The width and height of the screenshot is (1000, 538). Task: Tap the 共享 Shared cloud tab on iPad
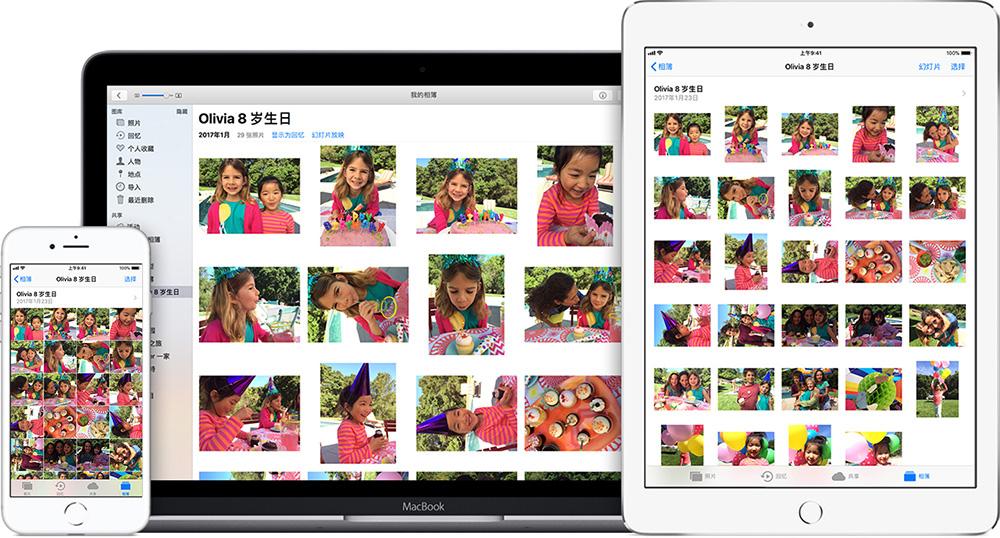[846, 476]
